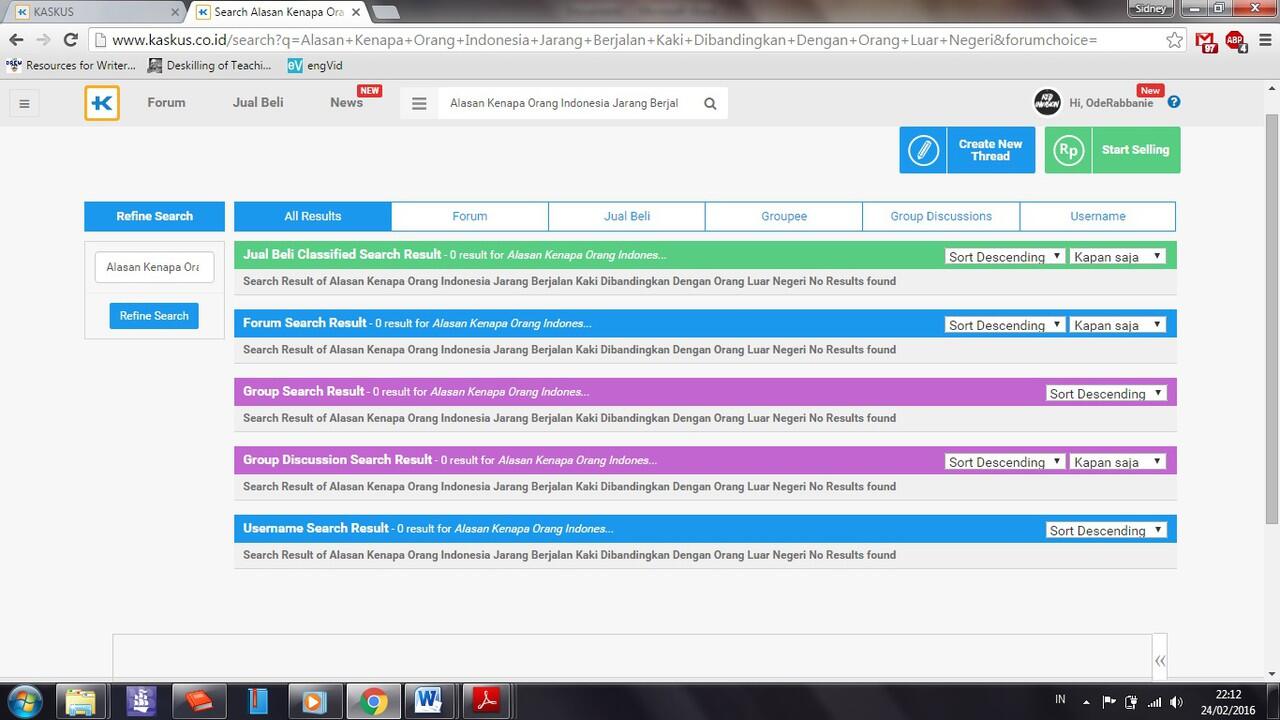1280x720 pixels.
Task: Click the network signal tray icon
Action: [x=1155, y=702]
